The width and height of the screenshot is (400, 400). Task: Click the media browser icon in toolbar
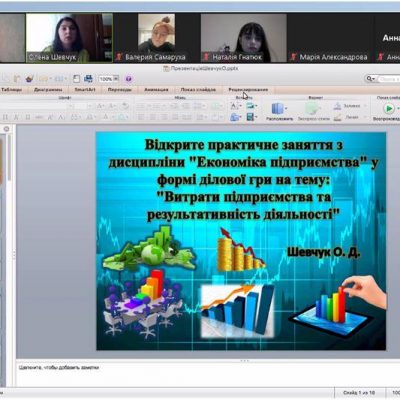88,79
